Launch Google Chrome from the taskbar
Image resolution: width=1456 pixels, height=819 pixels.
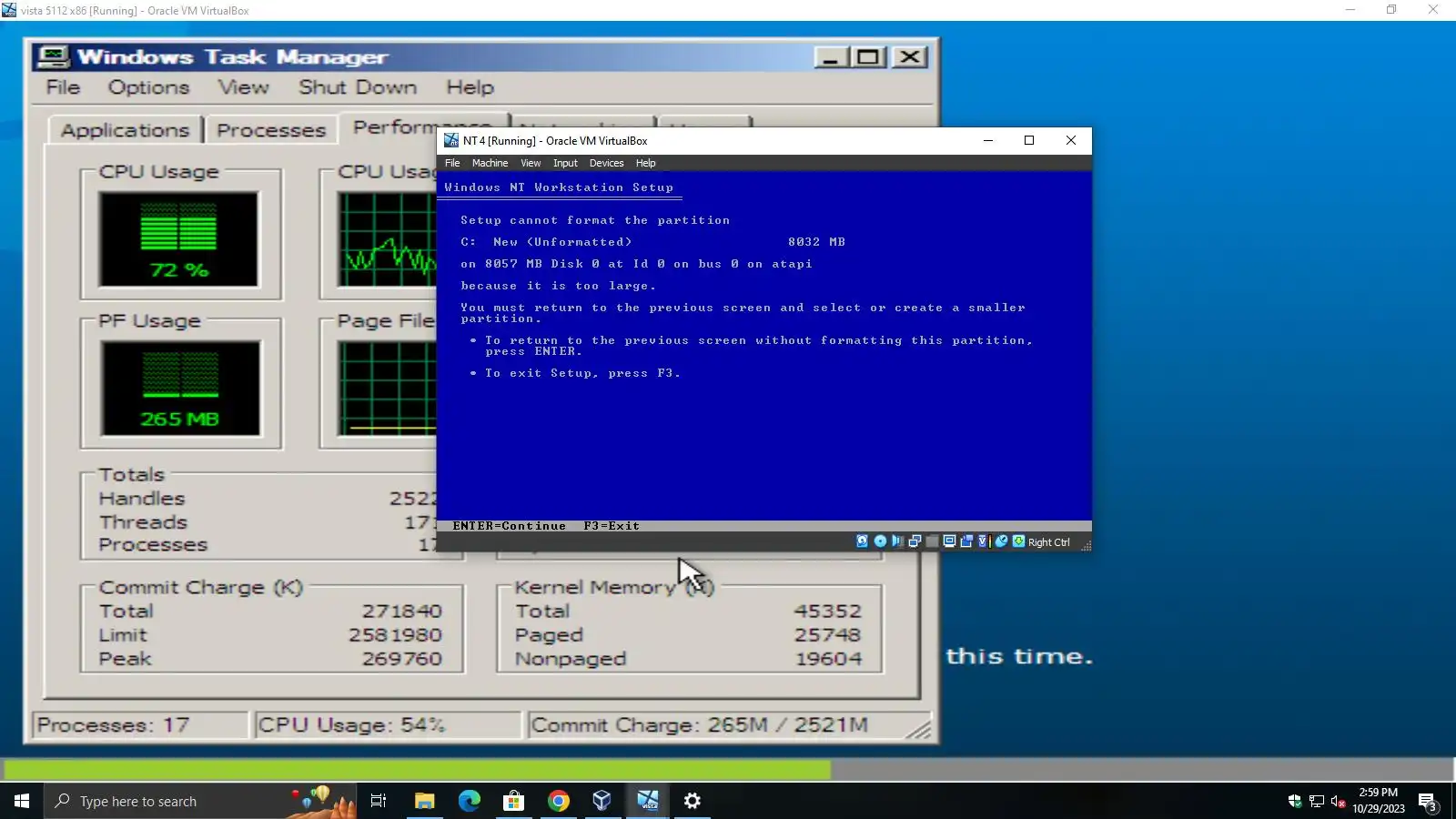[558, 801]
